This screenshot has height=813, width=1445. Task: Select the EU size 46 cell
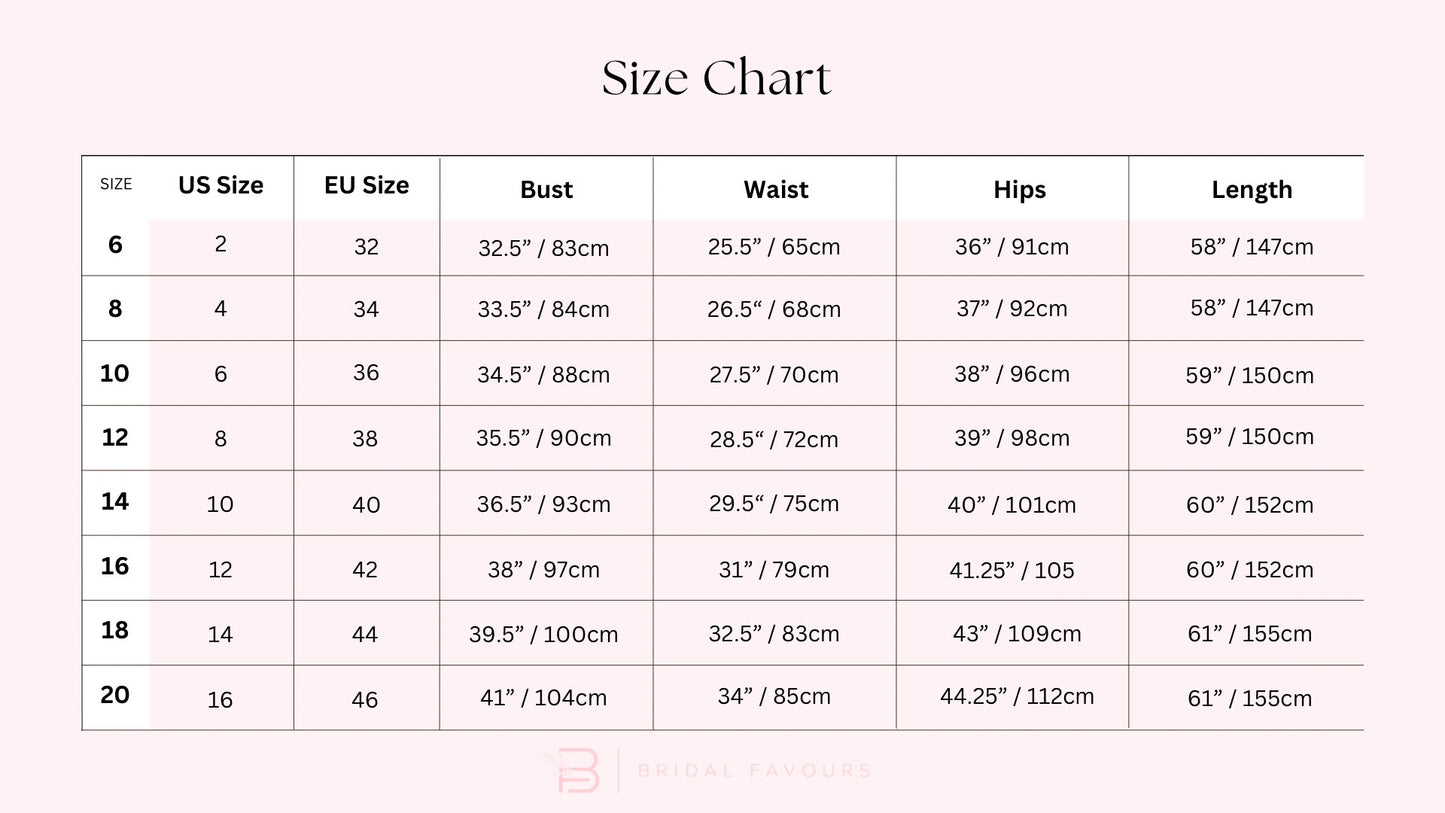click(x=365, y=699)
